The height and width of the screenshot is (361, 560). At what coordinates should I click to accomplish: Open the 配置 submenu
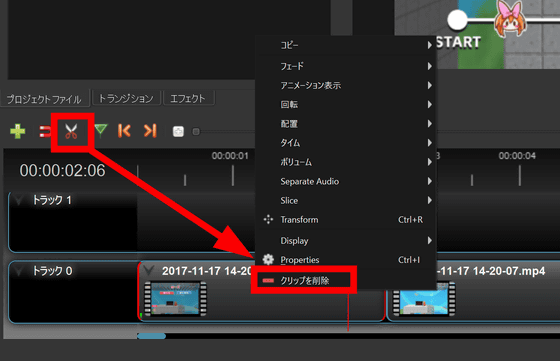tap(345, 124)
